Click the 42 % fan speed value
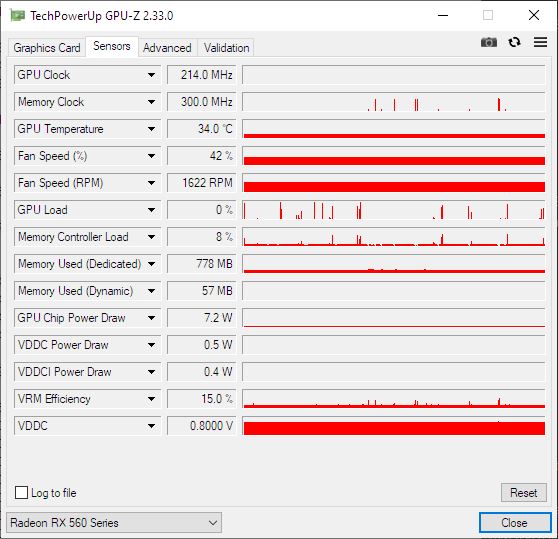The width and height of the screenshot is (558, 539). click(x=201, y=156)
